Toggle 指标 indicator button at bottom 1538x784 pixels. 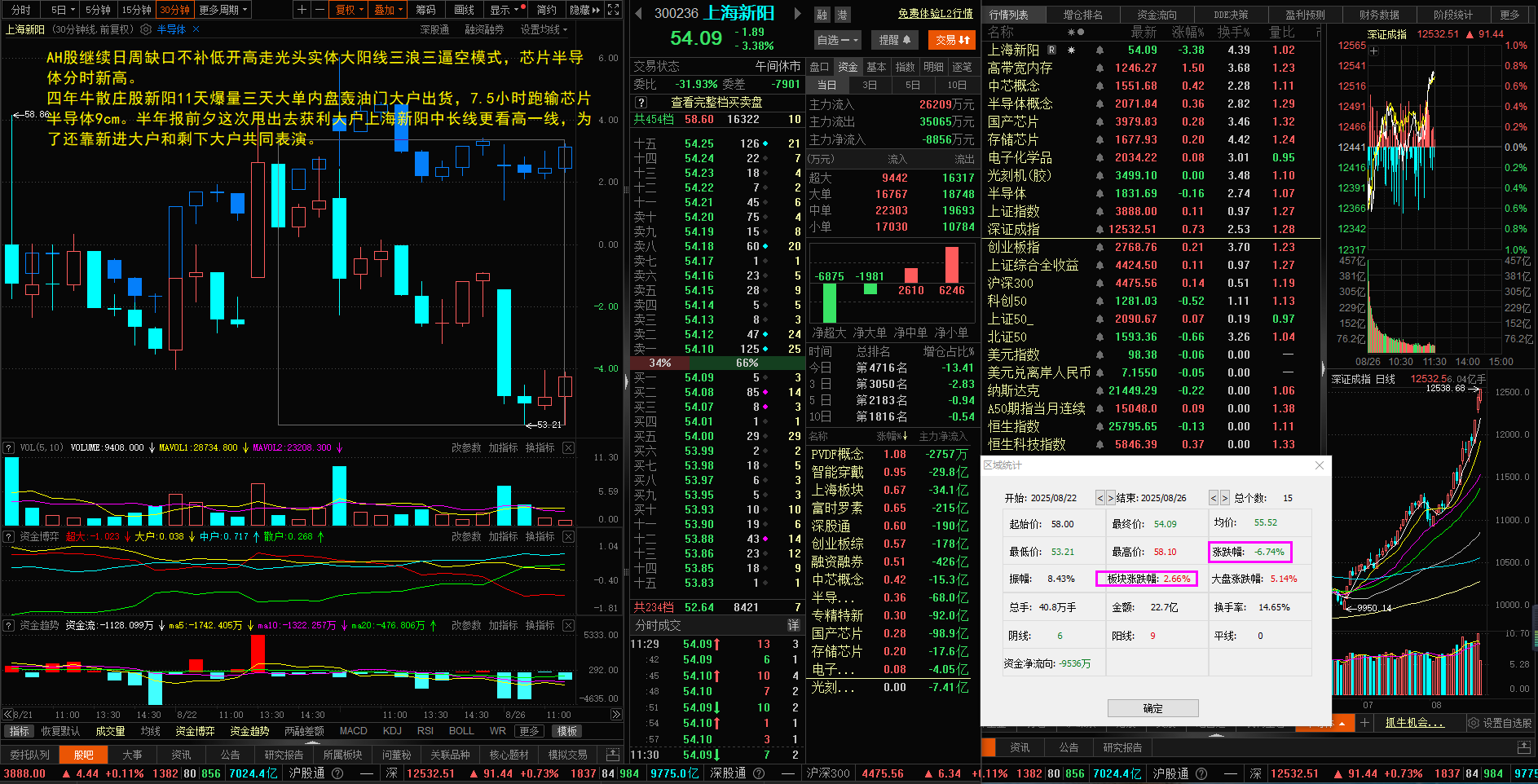[x=19, y=731]
